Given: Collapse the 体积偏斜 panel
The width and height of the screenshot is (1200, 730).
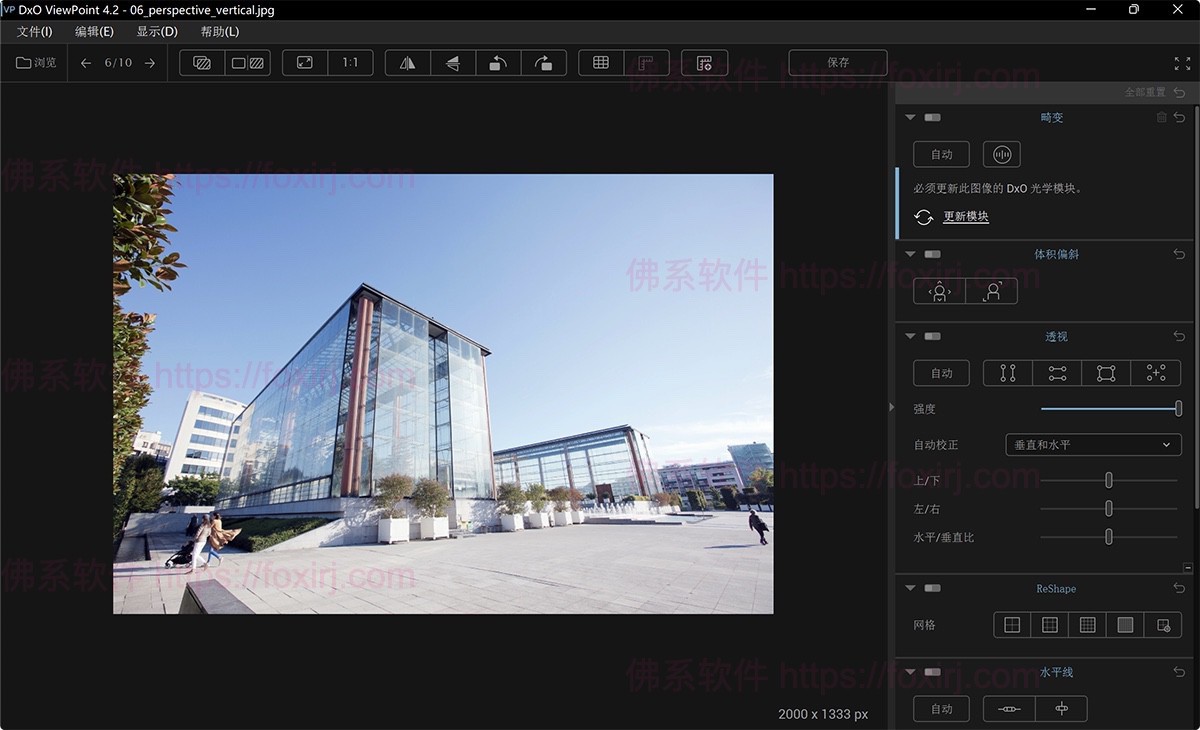Looking at the screenshot, I should [x=910, y=254].
